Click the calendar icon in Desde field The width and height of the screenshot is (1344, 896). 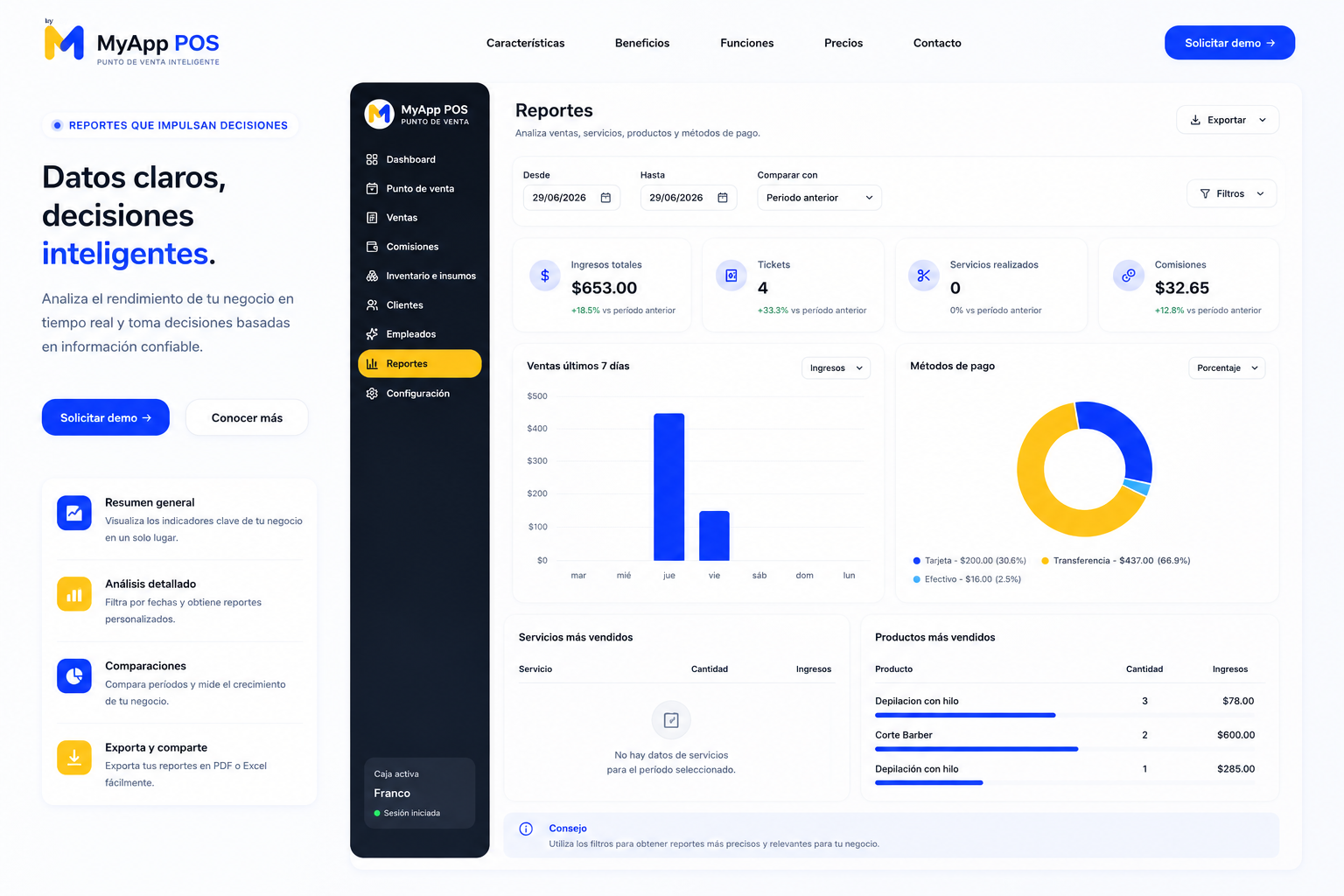pyautogui.click(x=605, y=198)
